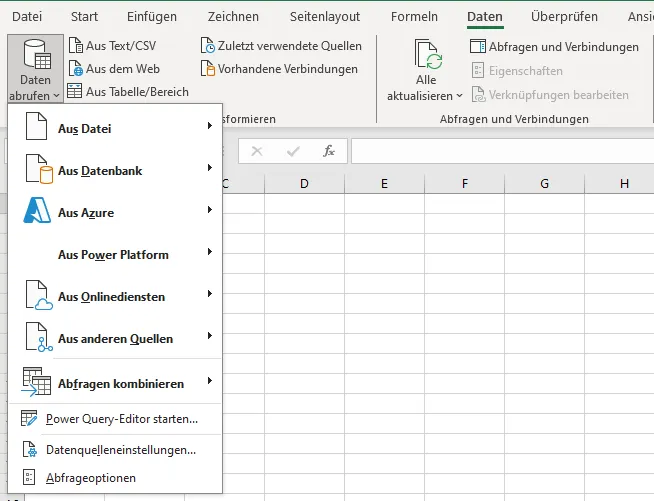
Task: Expand the Aus anderen Quellen submenu arrow
Action: [210, 335]
